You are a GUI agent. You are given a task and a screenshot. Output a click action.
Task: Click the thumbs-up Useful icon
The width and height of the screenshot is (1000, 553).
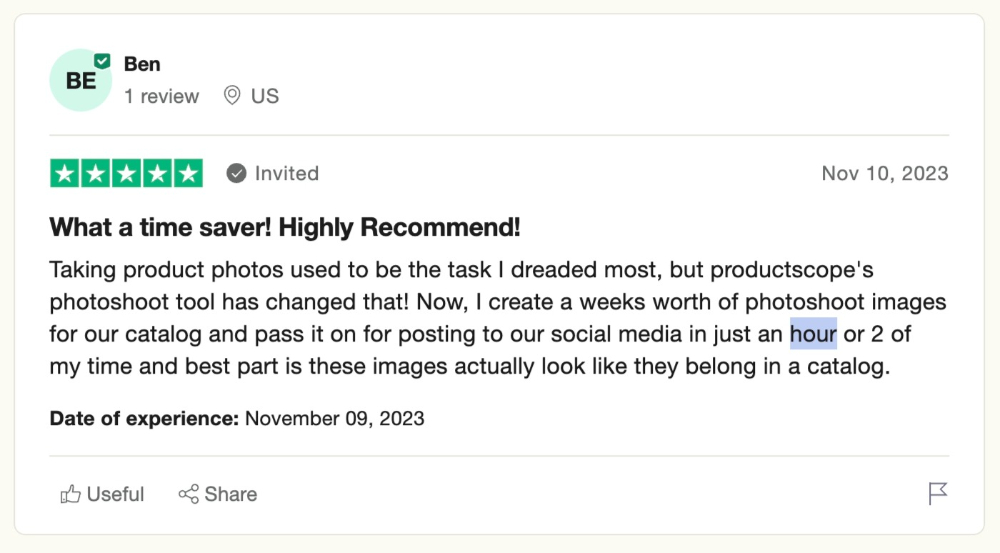pyautogui.click(x=70, y=494)
